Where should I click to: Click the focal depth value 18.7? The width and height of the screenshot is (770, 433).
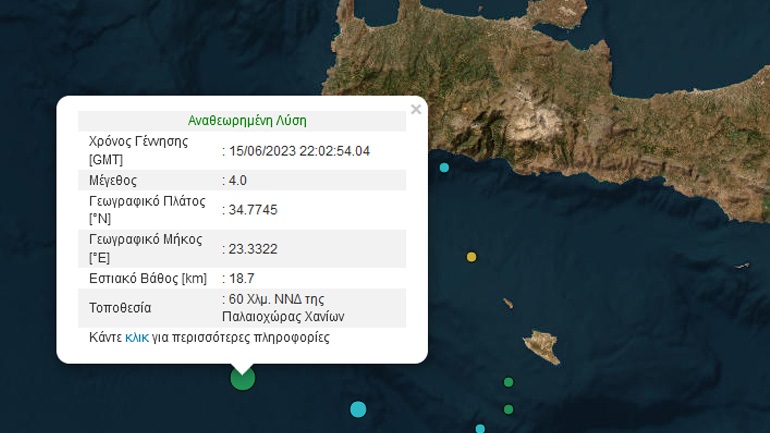point(242,278)
